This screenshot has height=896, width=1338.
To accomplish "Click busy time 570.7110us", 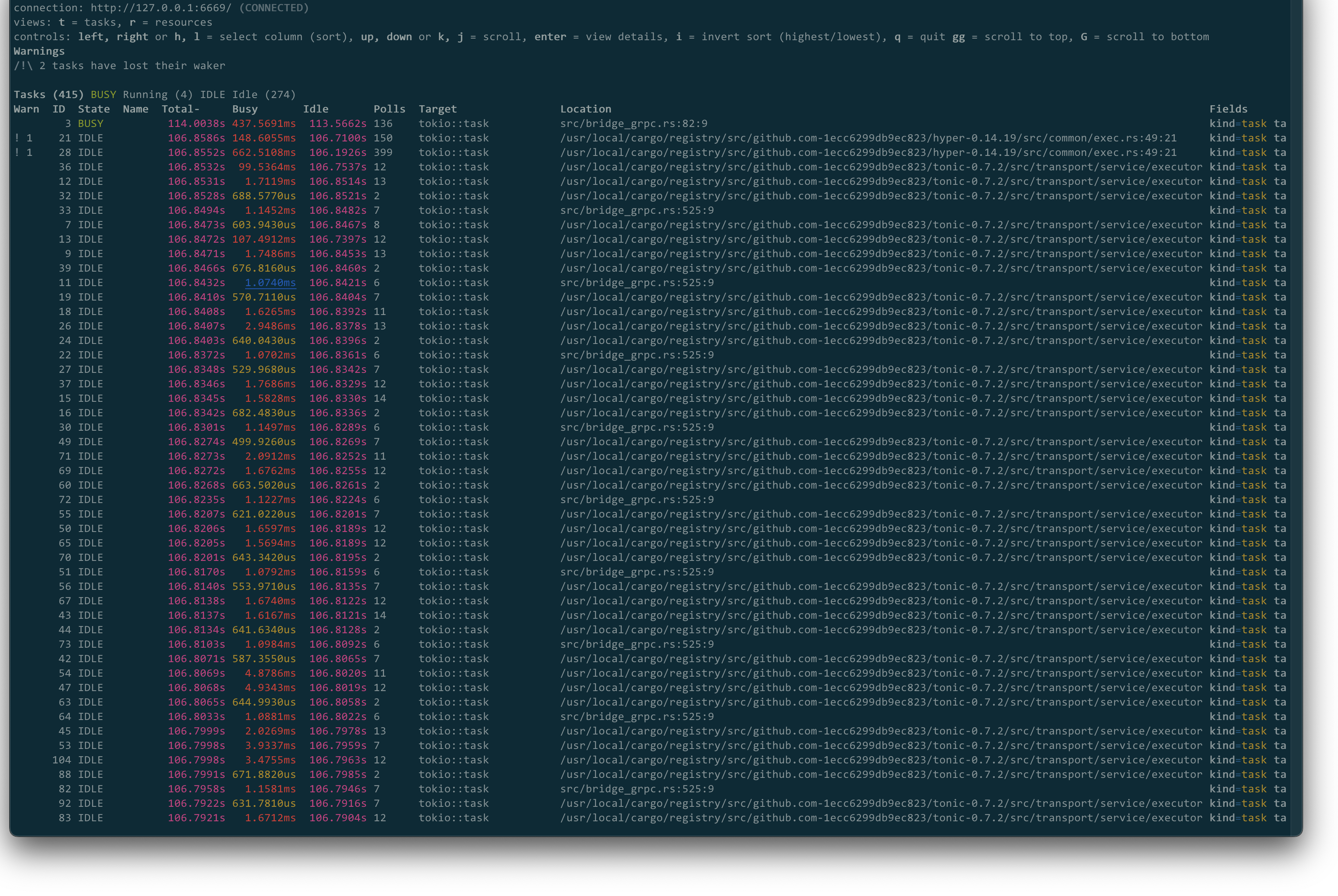I will click(x=264, y=297).
